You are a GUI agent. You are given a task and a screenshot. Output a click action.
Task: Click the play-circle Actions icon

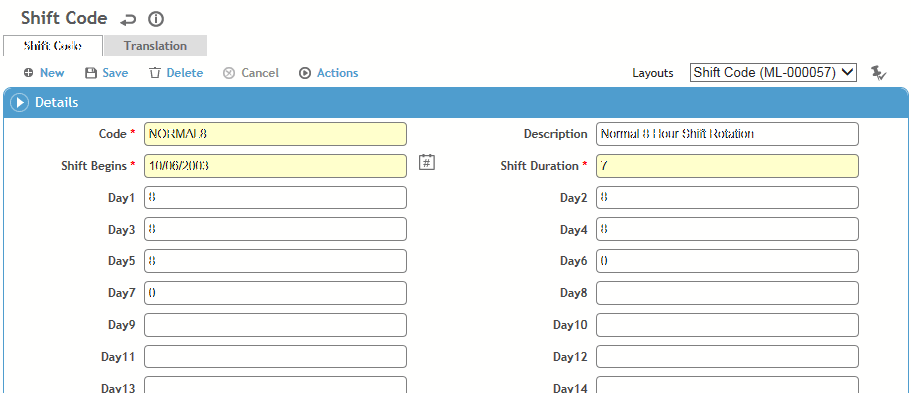[305, 73]
